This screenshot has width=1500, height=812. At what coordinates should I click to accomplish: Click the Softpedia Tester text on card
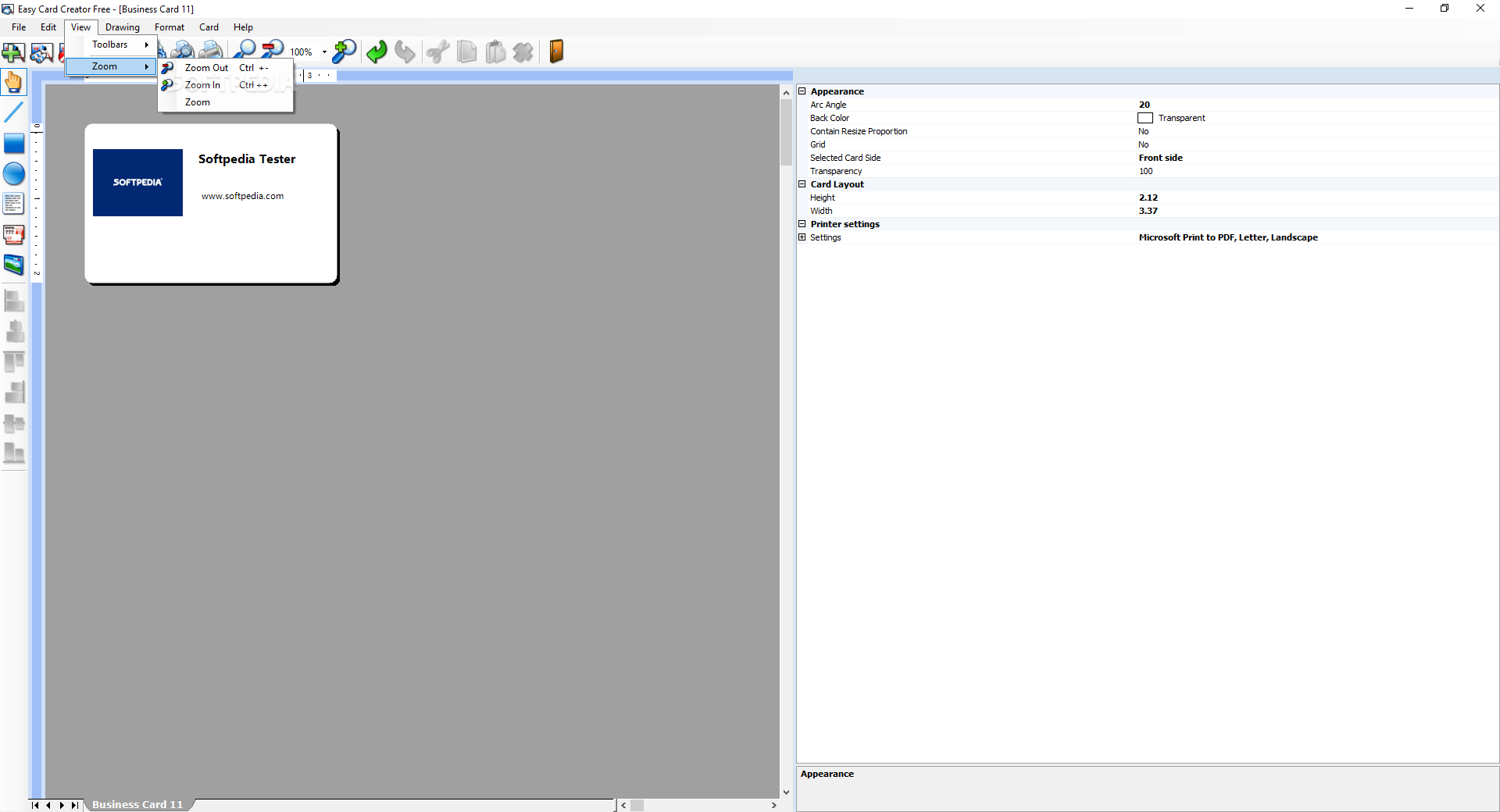click(247, 159)
